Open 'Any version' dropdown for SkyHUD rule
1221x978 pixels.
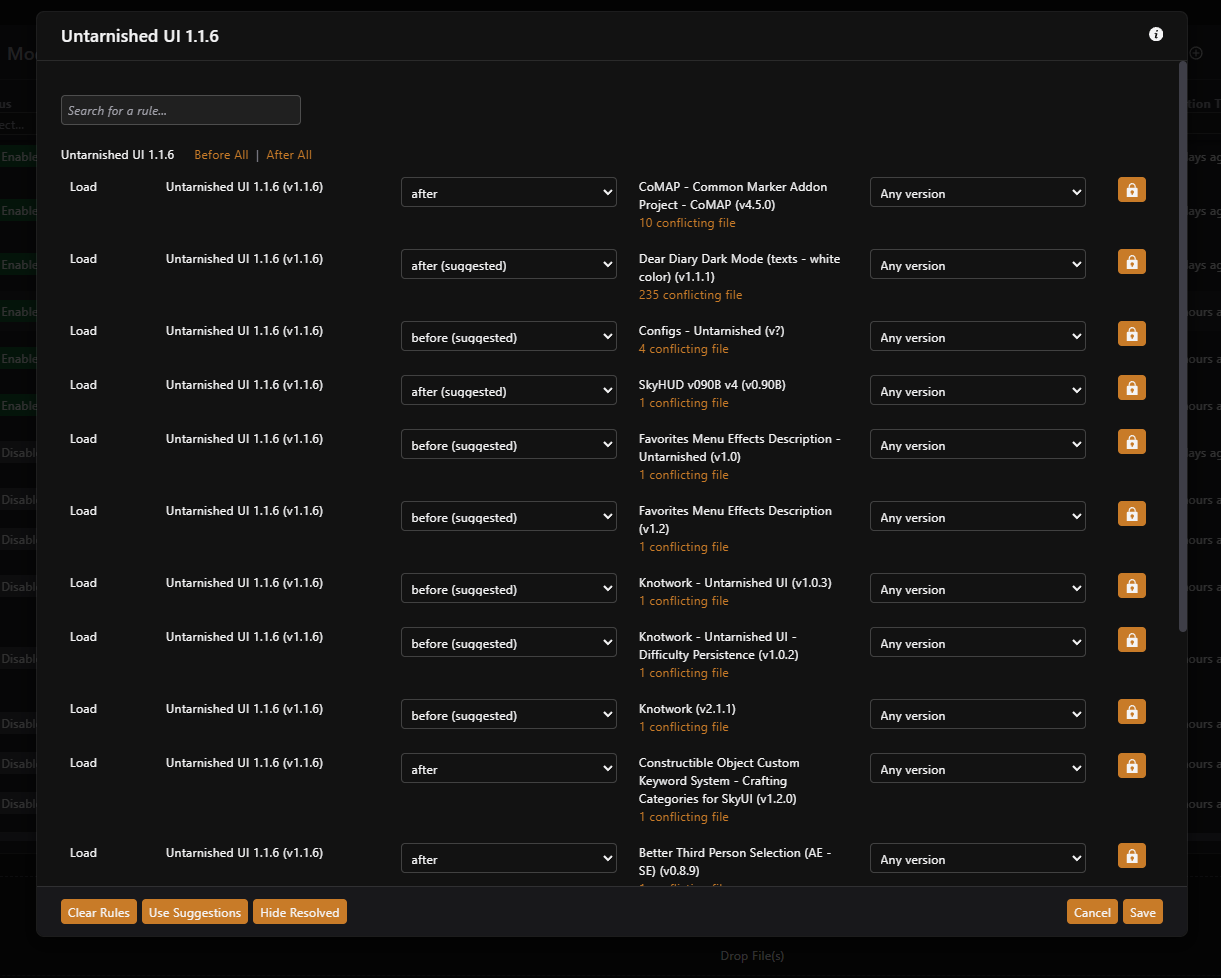coord(978,391)
